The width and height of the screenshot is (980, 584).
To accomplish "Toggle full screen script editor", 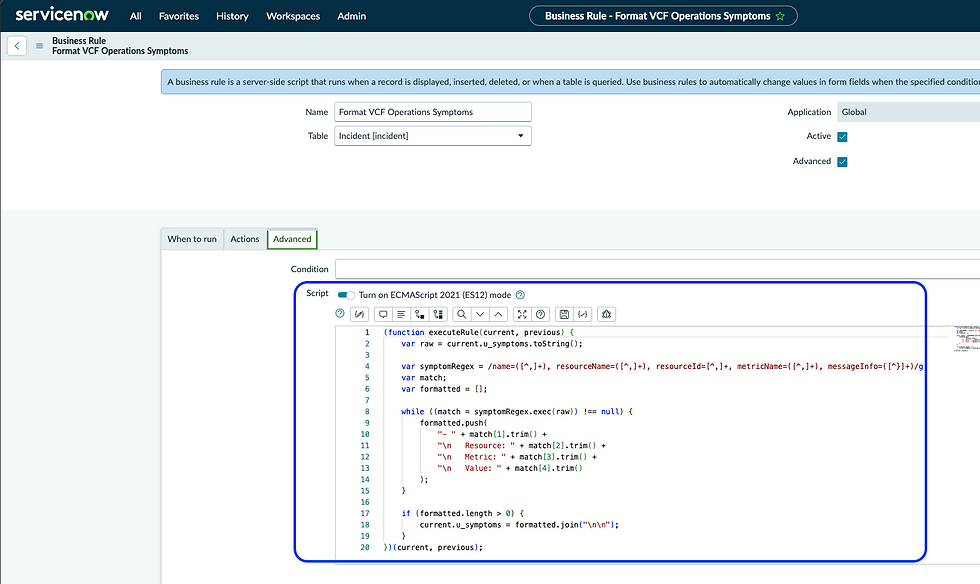I will pos(522,315).
